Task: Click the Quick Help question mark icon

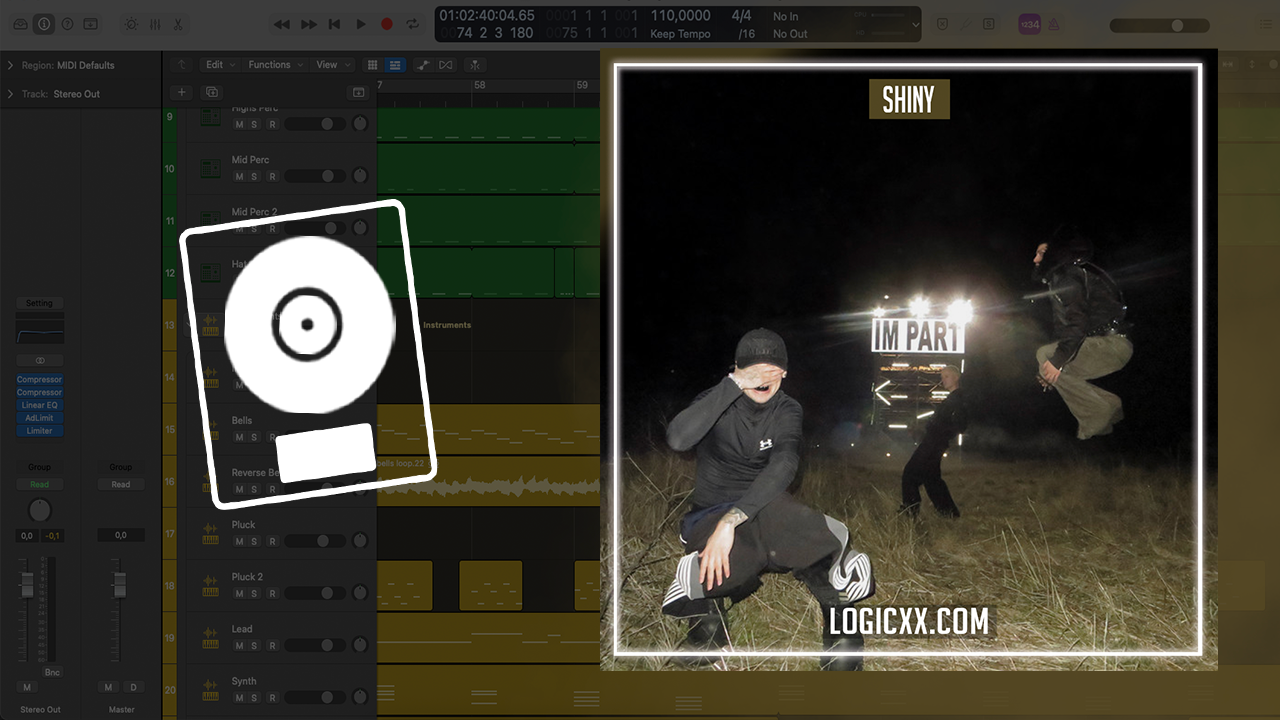Action: (67, 24)
